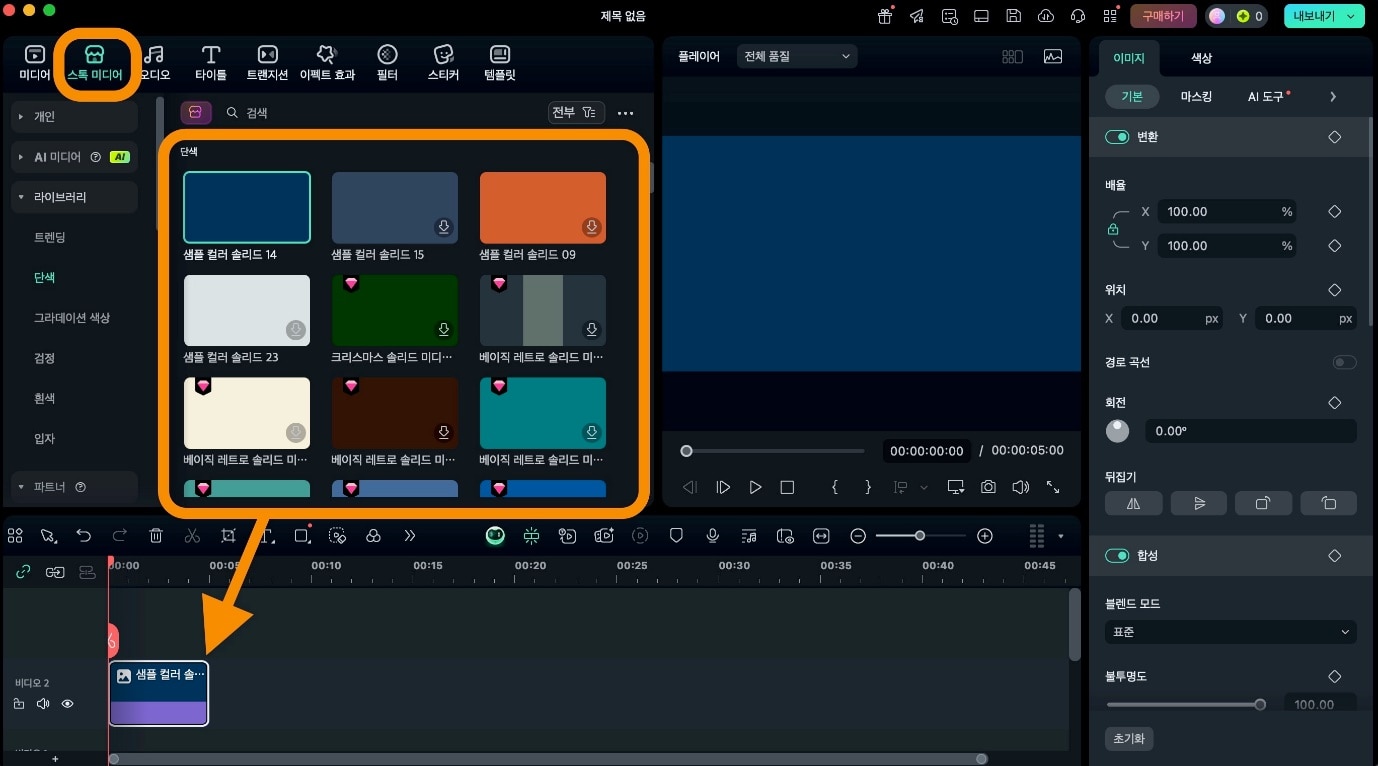Collapse the 라이브러리 sidebar section
Image resolution: width=1378 pixels, height=766 pixels.
(x=74, y=197)
